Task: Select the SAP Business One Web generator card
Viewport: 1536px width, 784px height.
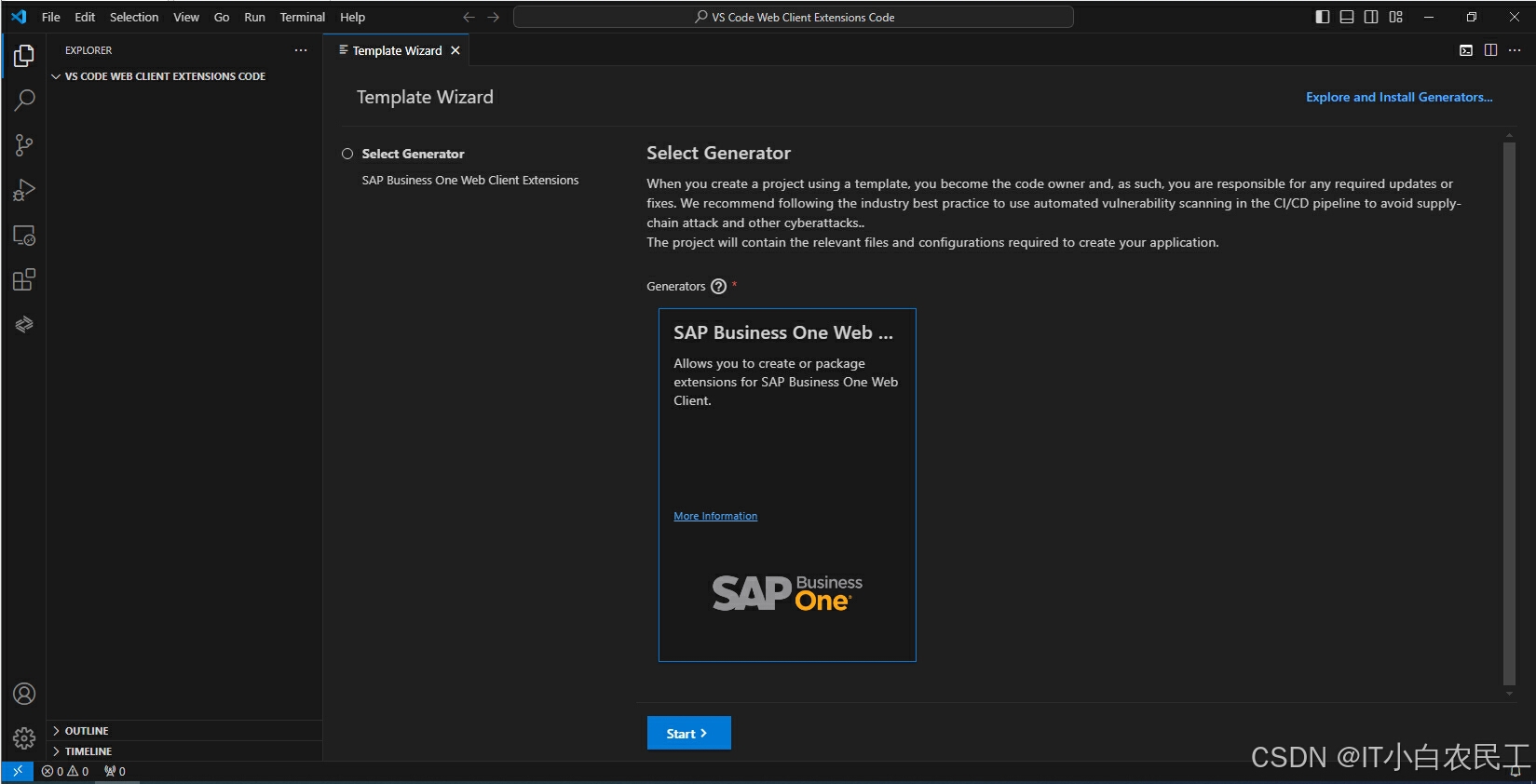Action: pyautogui.click(x=787, y=485)
